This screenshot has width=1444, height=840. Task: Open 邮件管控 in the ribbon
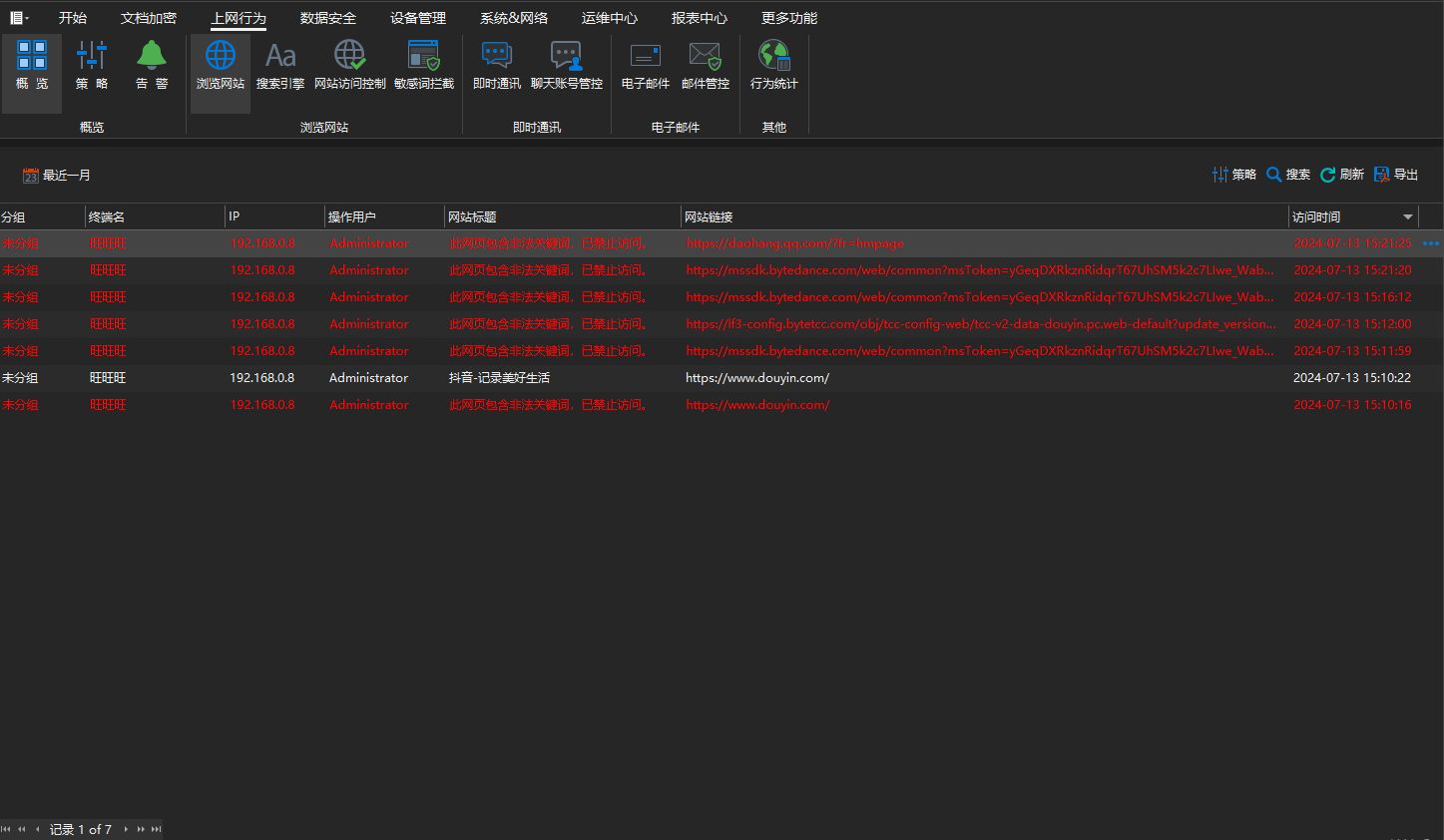point(706,66)
